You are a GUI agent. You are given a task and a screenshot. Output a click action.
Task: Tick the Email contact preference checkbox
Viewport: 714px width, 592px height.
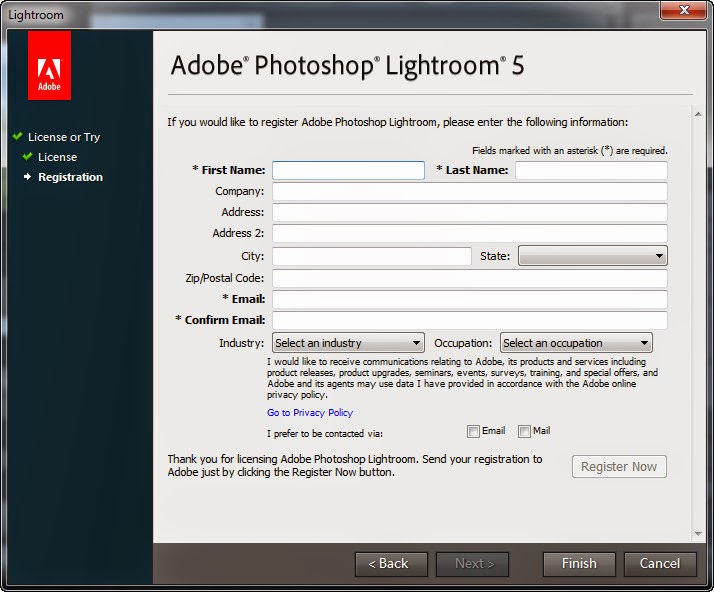pyautogui.click(x=473, y=431)
